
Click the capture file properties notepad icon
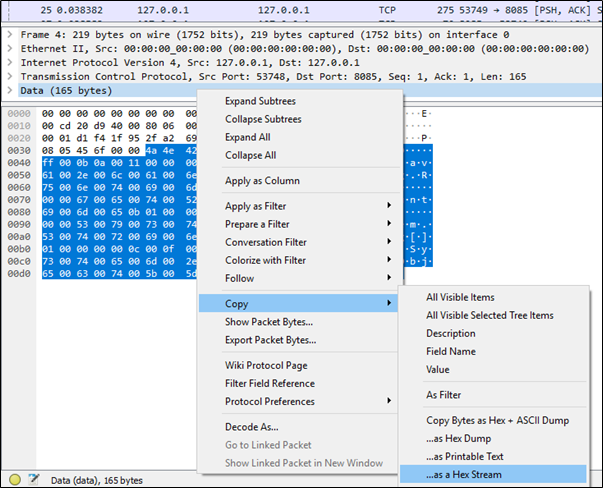click(x=34, y=479)
